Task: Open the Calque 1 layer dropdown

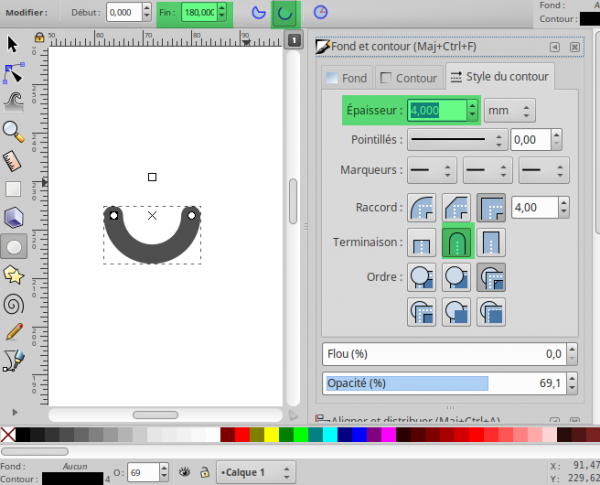Action: (x=256, y=472)
